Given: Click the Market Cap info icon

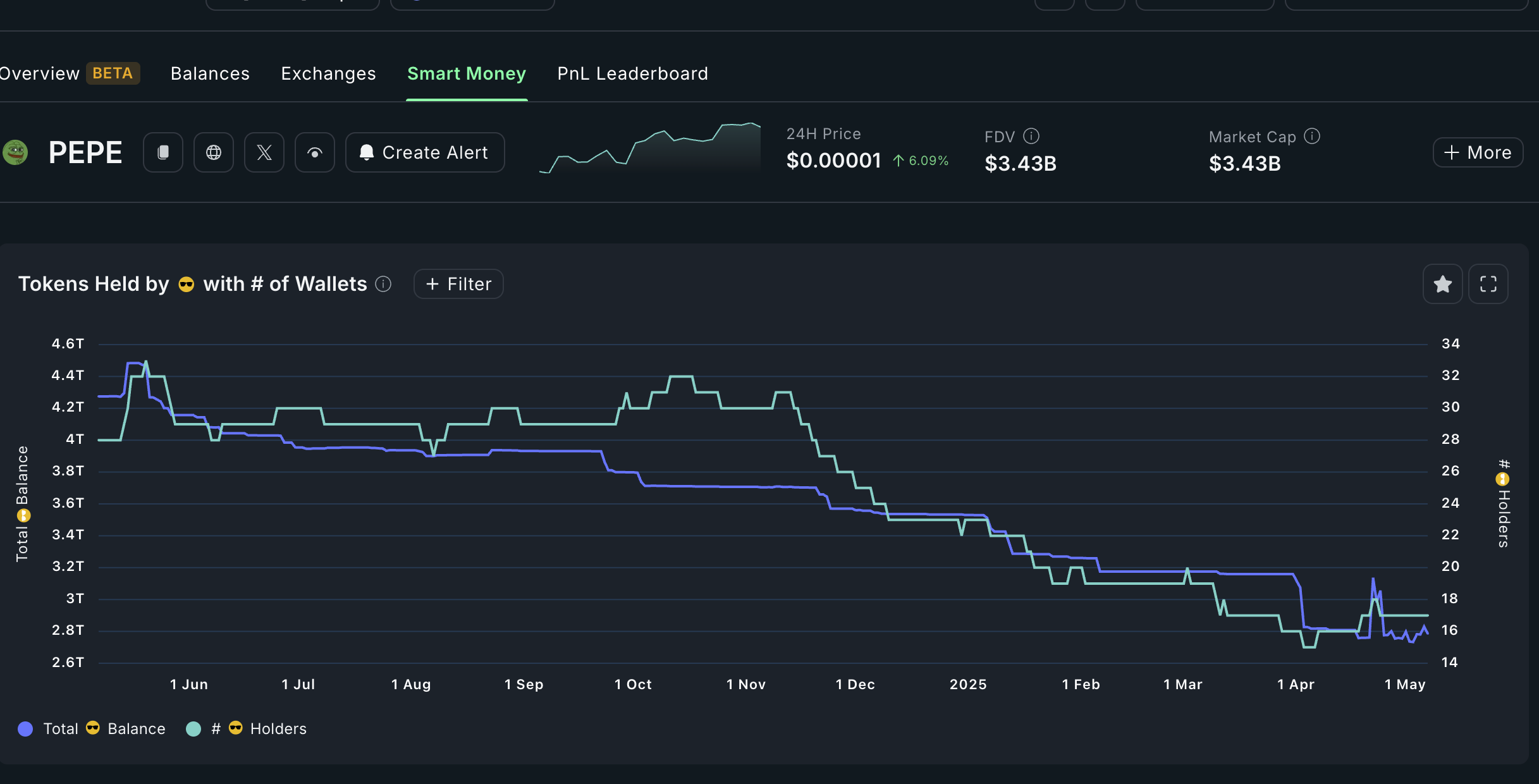Looking at the screenshot, I should tap(1312, 136).
